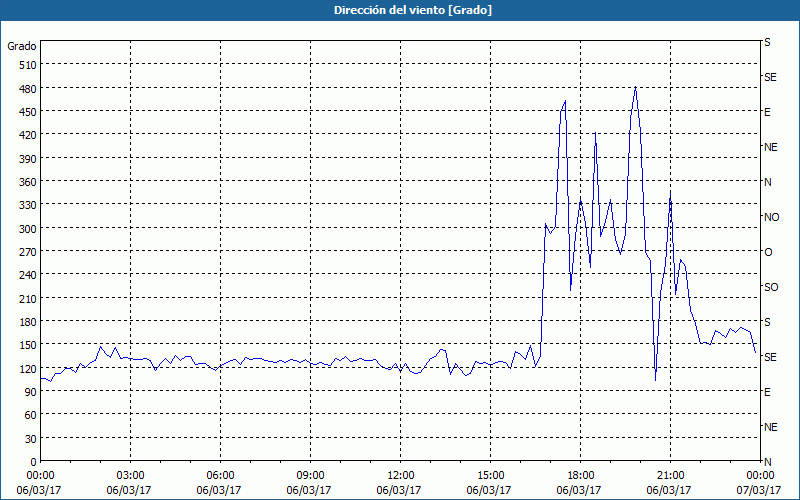
Task: Pick the 12:00 time label
Action: (401, 476)
